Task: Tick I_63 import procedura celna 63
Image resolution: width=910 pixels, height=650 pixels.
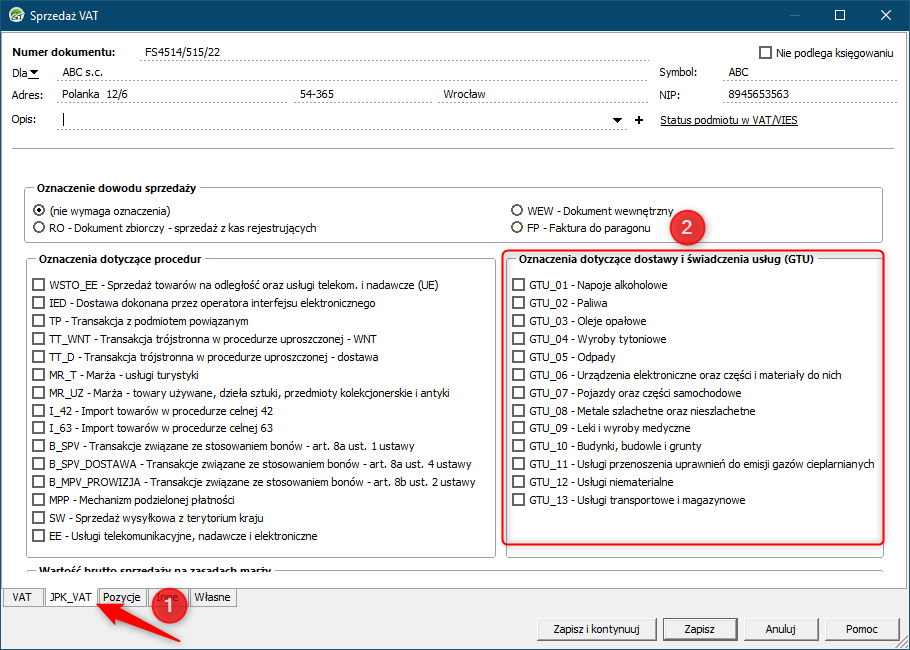Action: [38, 428]
